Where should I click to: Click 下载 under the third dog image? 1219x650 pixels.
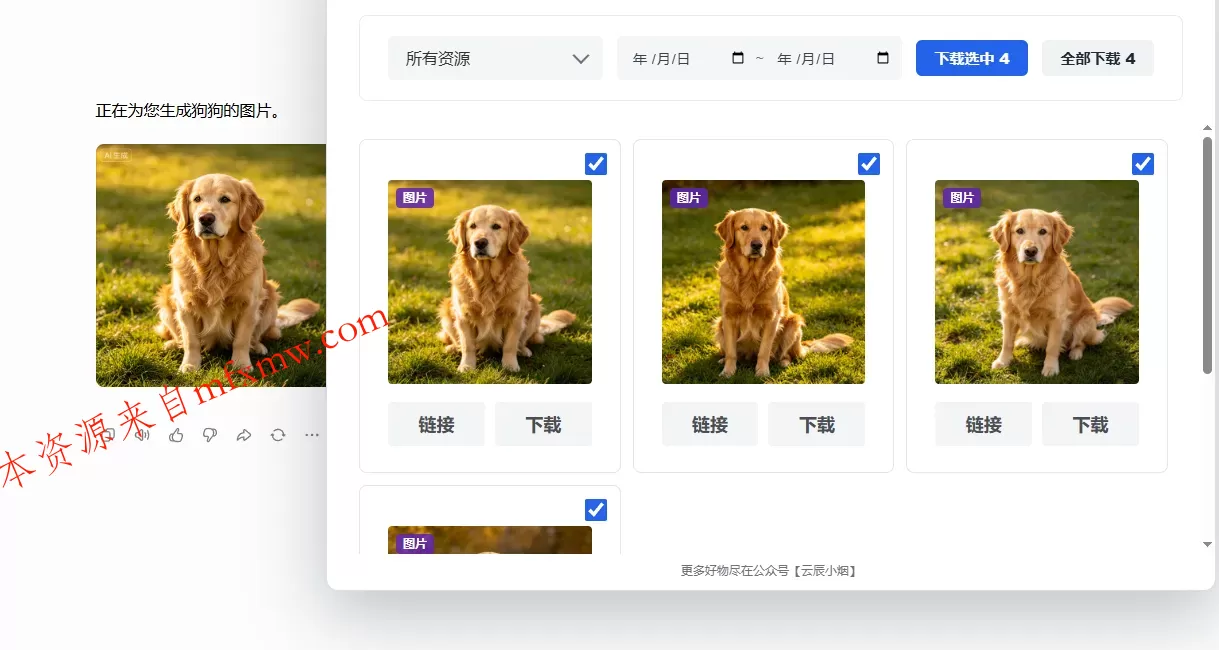[1091, 424]
